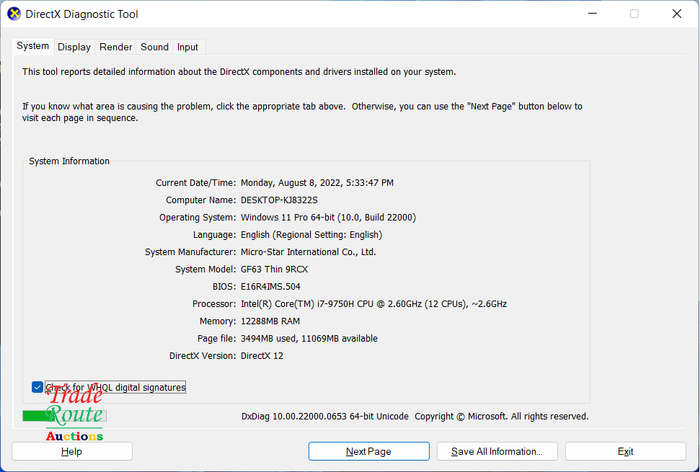
Task: Click Save All Information button
Action: (x=497, y=451)
